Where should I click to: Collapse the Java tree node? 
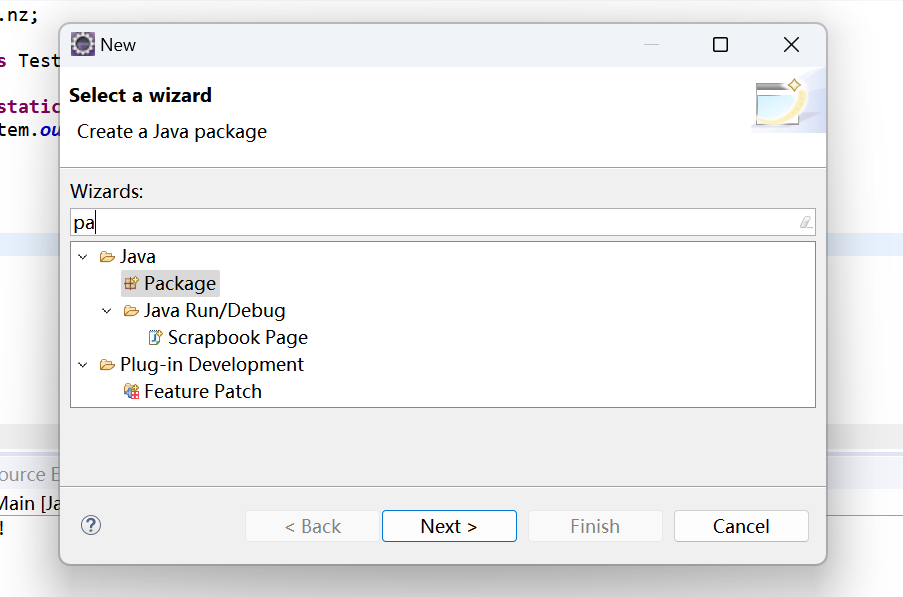click(x=83, y=257)
